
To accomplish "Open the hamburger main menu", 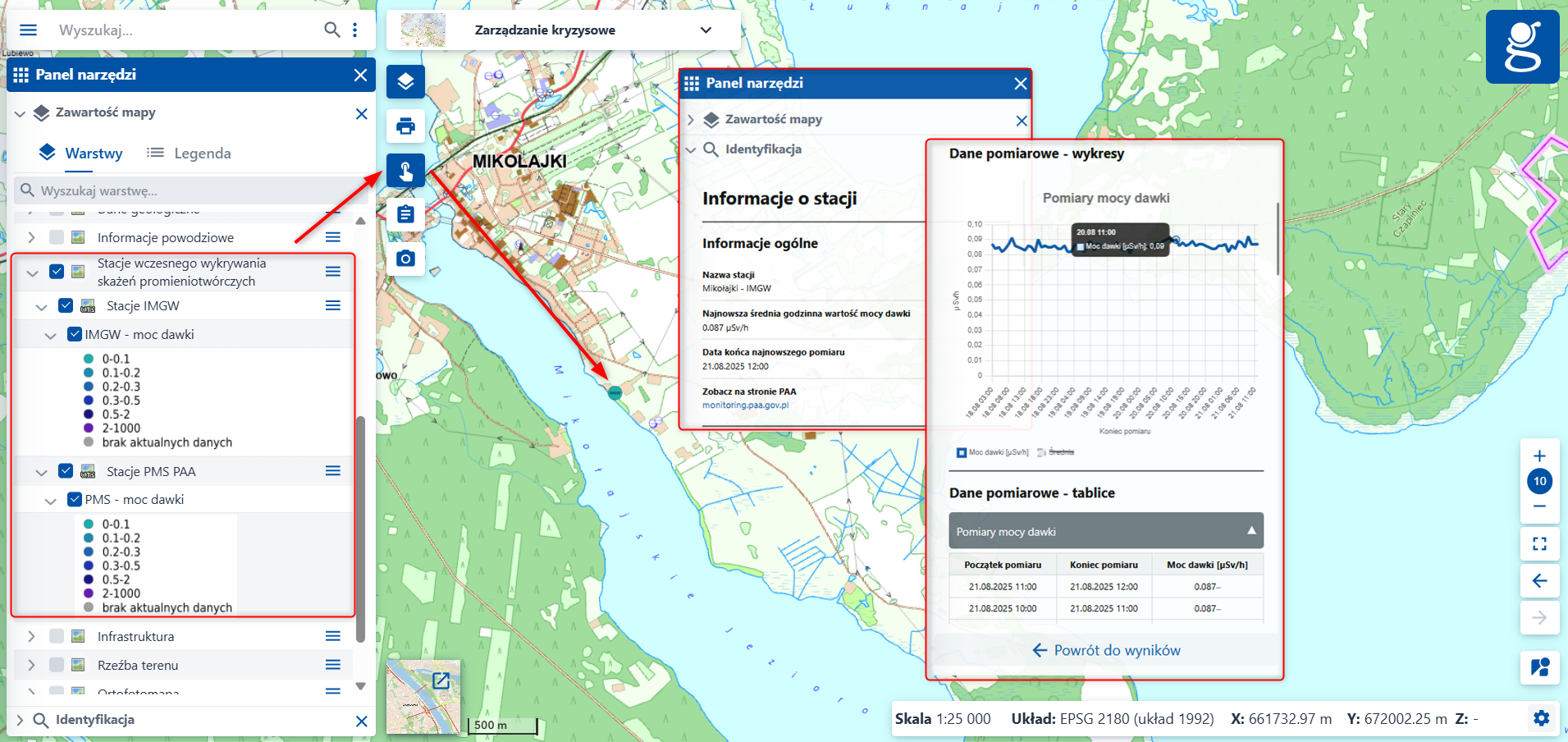I will 28,30.
